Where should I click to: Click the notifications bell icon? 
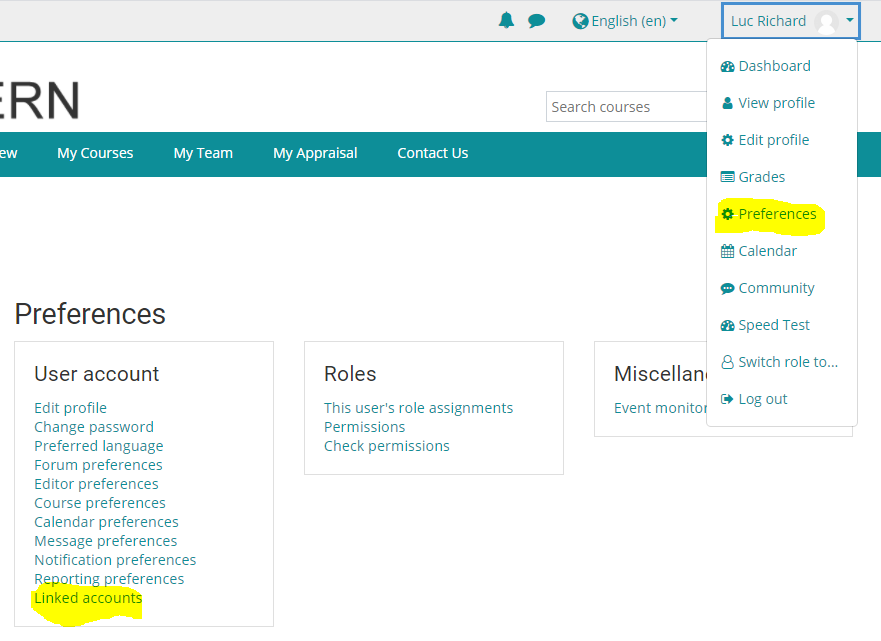coord(506,20)
